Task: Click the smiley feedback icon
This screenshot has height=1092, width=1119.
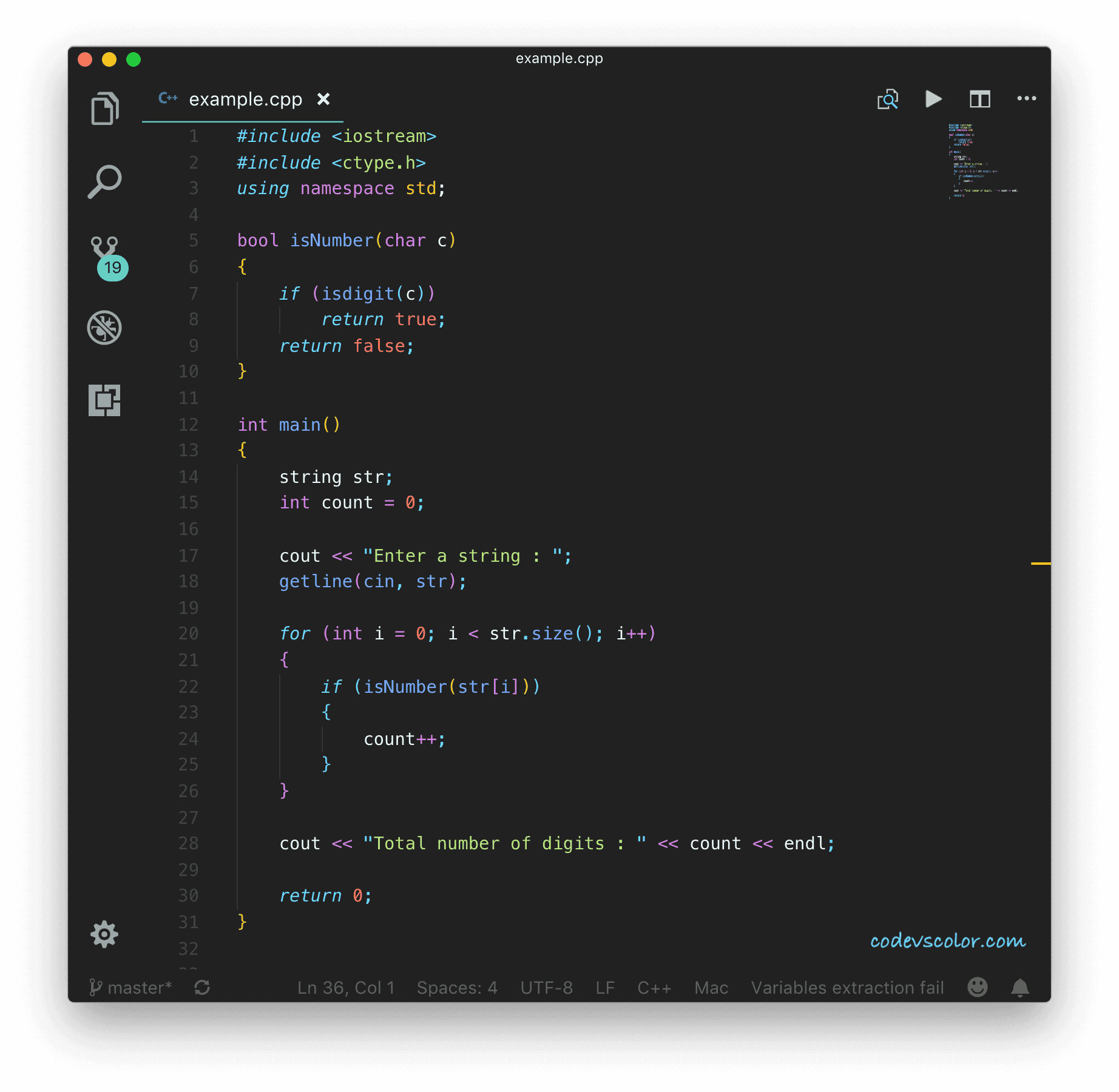Action: pyautogui.click(x=977, y=988)
